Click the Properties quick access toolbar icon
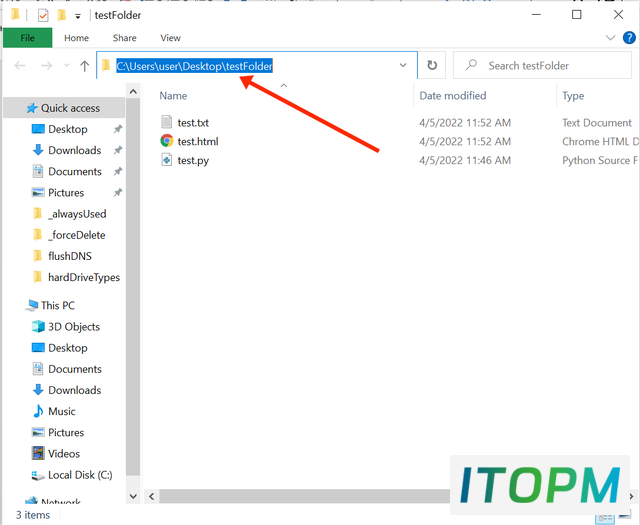This screenshot has width=640, height=525. pos(43,16)
